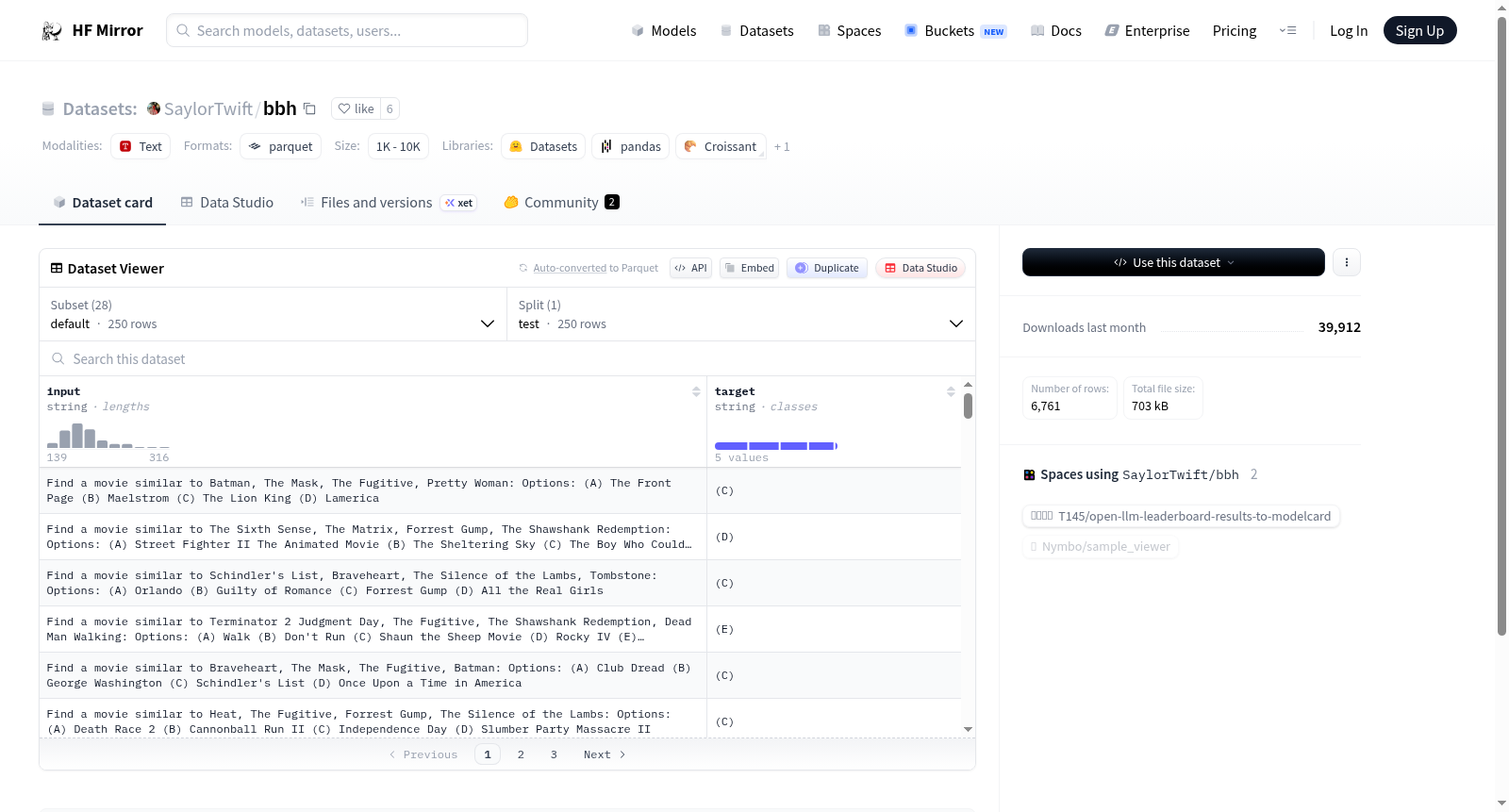The height and width of the screenshot is (812, 1509).
Task: Open Datasets in the top navigation
Action: coord(756,31)
